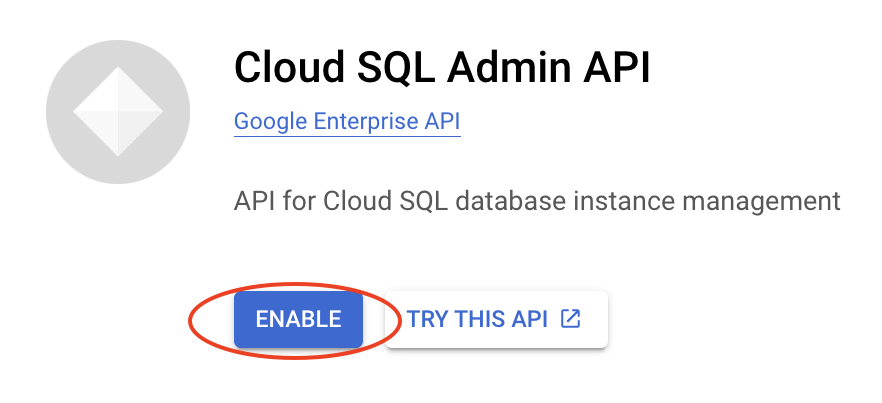Screen dimensions: 882x403
Task: Hit the ENABLE button circled in red
Action: [x=298, y=320]
